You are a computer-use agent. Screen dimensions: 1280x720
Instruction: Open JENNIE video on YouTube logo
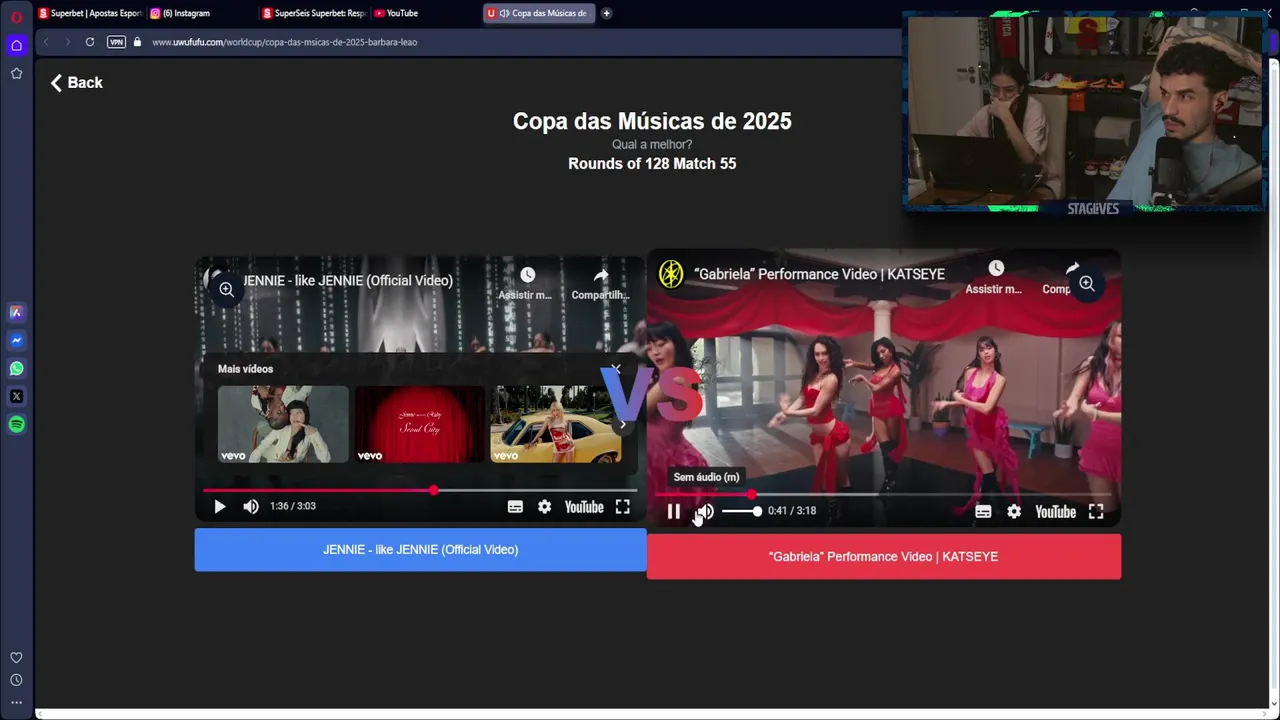(x=584, y=507)
